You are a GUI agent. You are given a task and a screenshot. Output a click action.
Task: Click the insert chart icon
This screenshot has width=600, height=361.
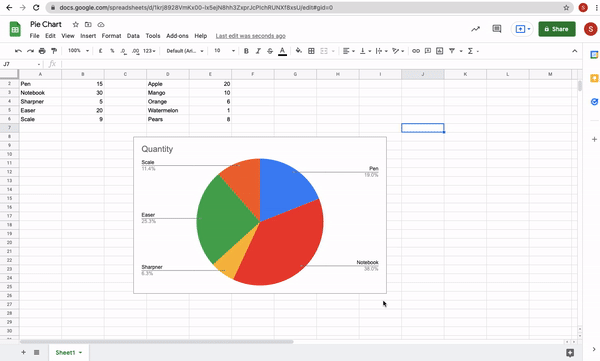pyautogui.click(x=440, y=51)
